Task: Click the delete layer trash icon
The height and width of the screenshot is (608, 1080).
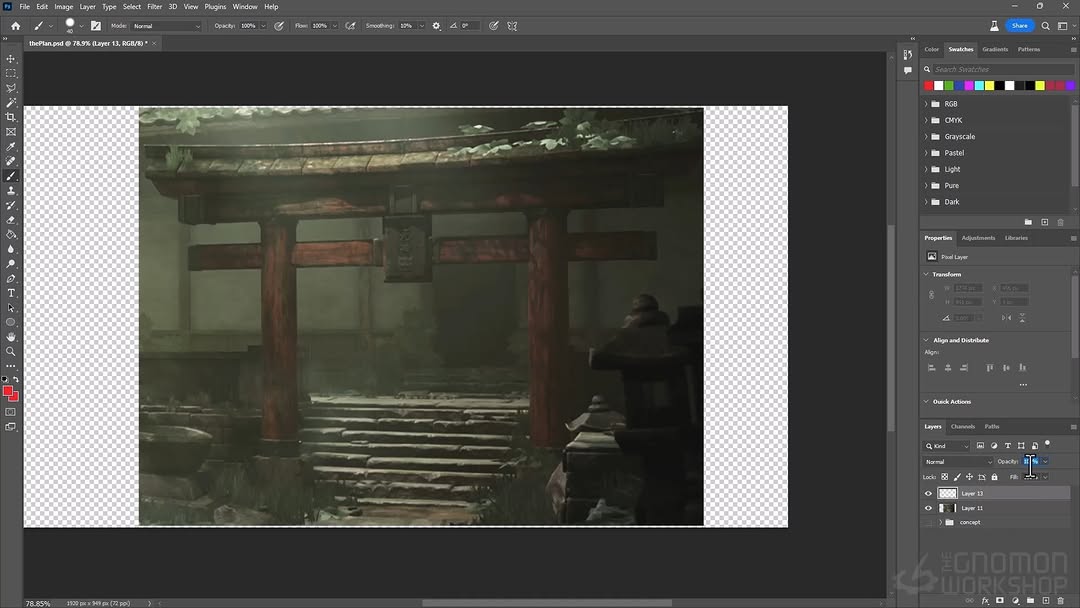Action: 1060,601
